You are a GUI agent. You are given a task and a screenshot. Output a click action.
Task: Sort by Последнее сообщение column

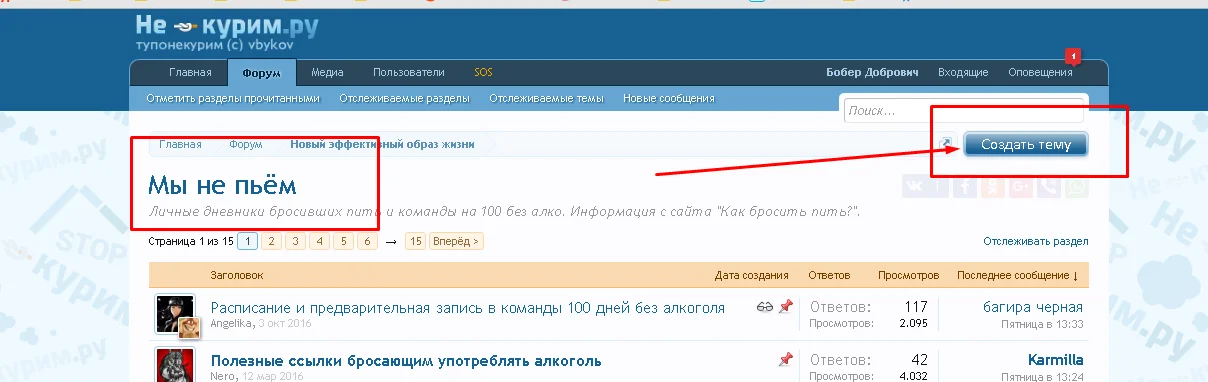[1018, 275]
